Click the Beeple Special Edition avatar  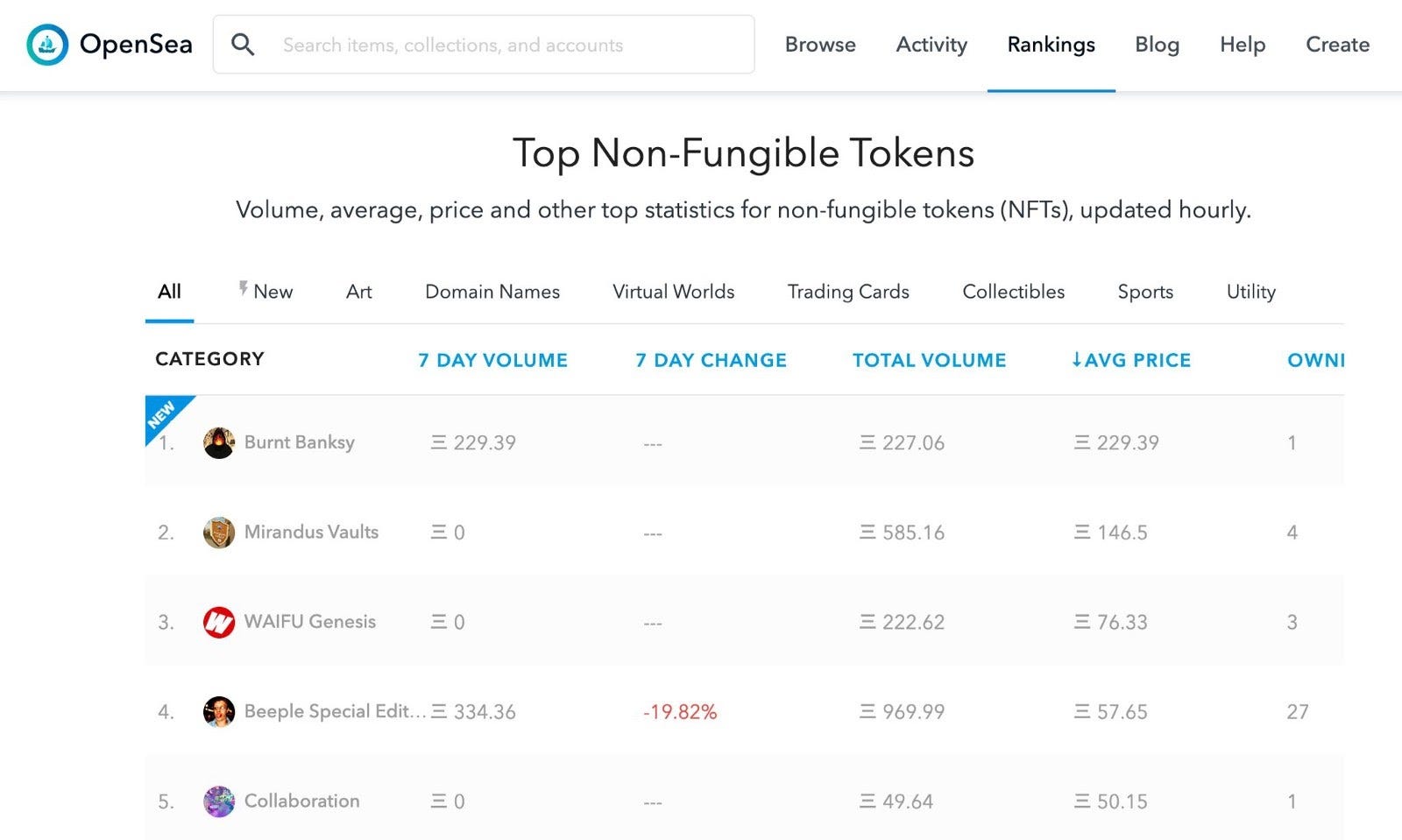tap(219, 712)
